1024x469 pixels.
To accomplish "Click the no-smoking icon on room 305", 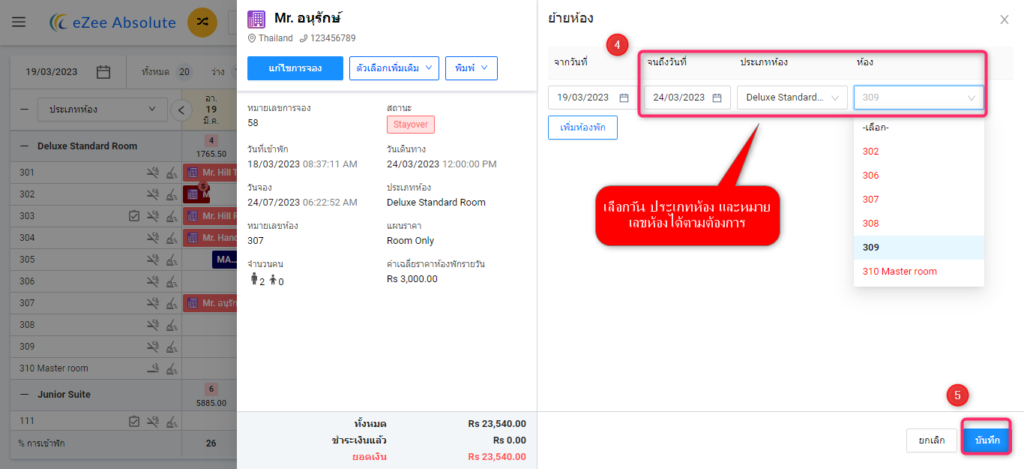I will click(153, 259).
